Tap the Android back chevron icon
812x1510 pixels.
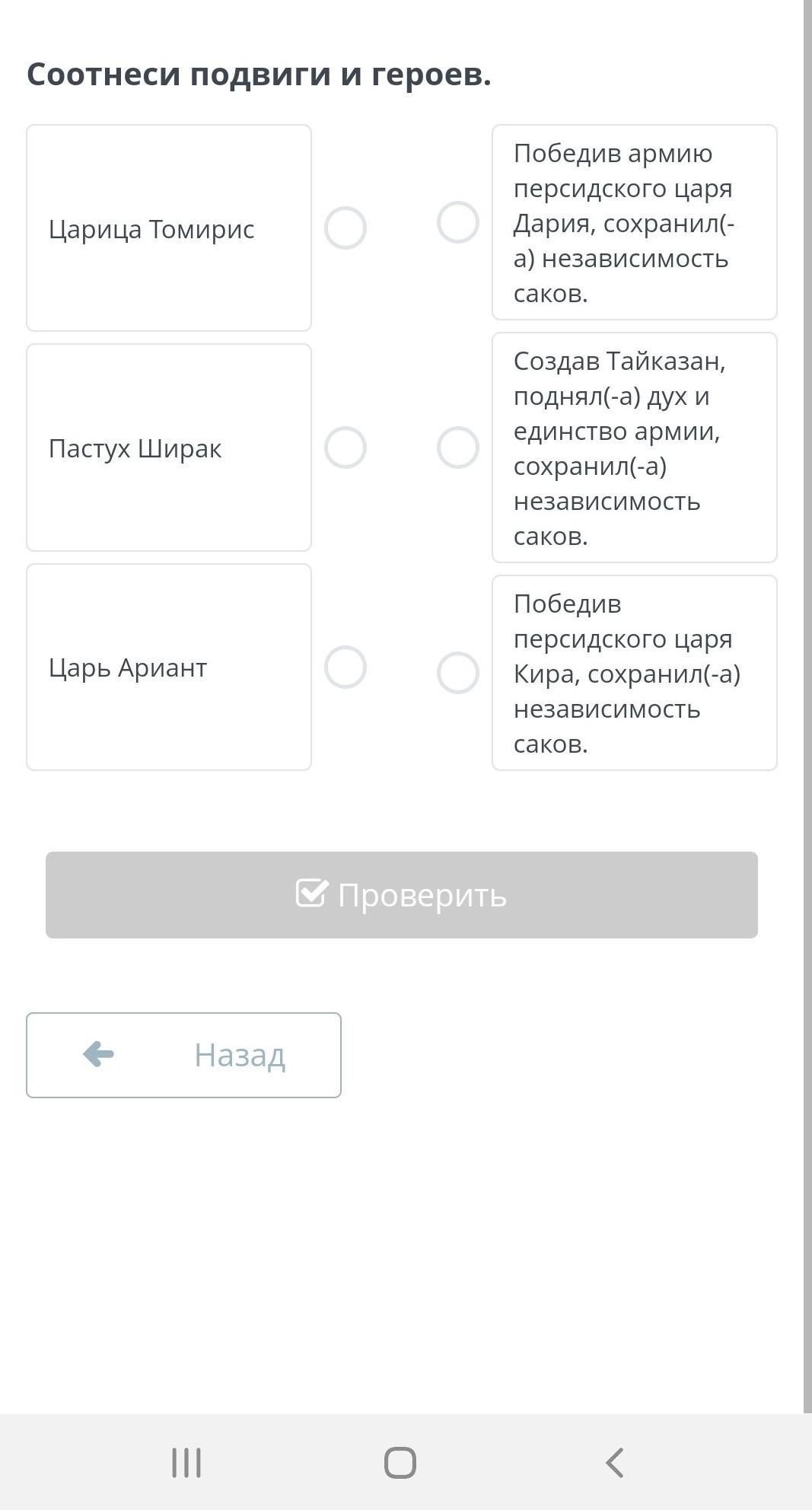(615, 1463)
